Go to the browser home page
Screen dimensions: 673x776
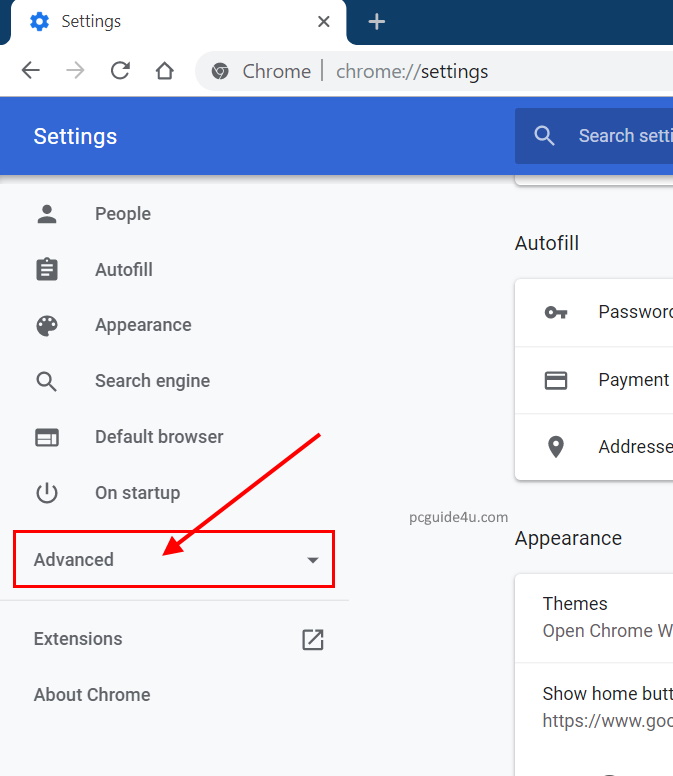(x=165, y=71)
